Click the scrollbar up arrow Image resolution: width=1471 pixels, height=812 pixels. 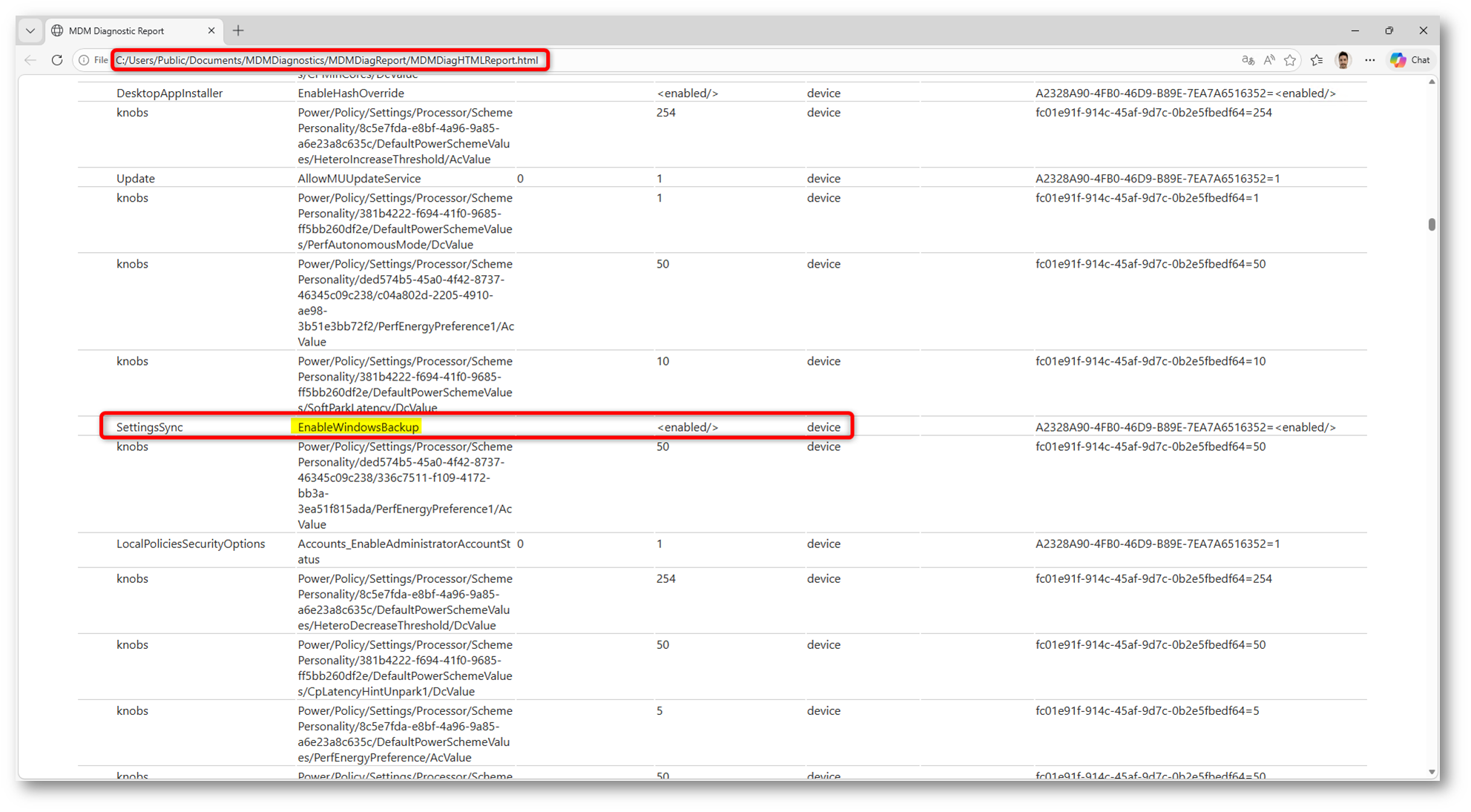click(x=1432, y=82)
